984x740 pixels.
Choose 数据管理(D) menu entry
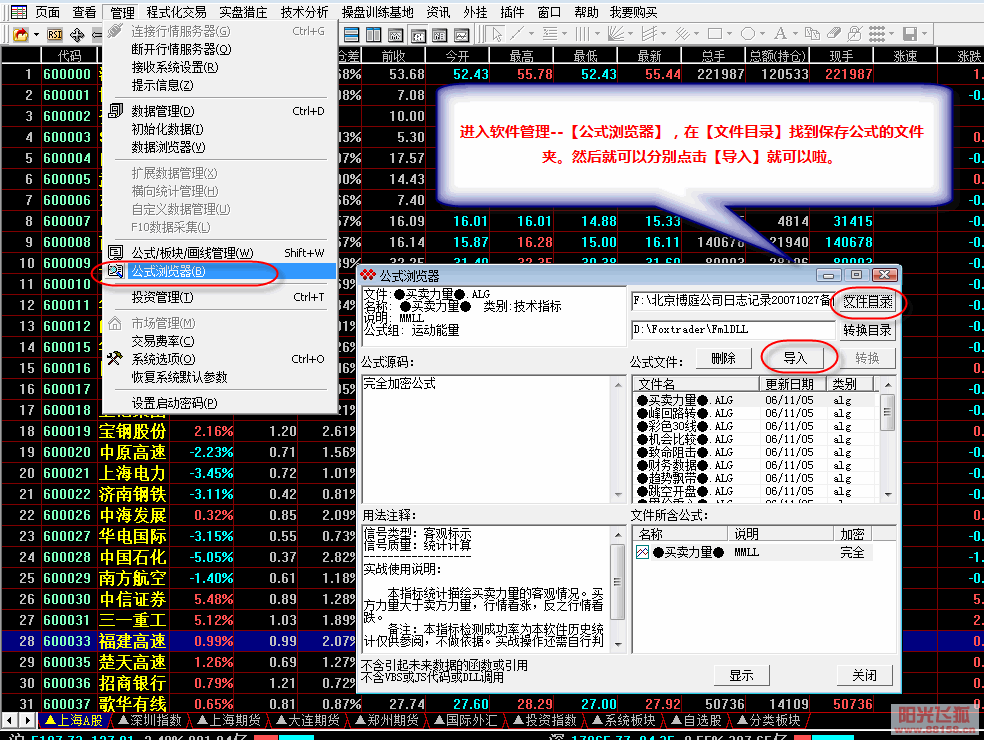[219, 111]
